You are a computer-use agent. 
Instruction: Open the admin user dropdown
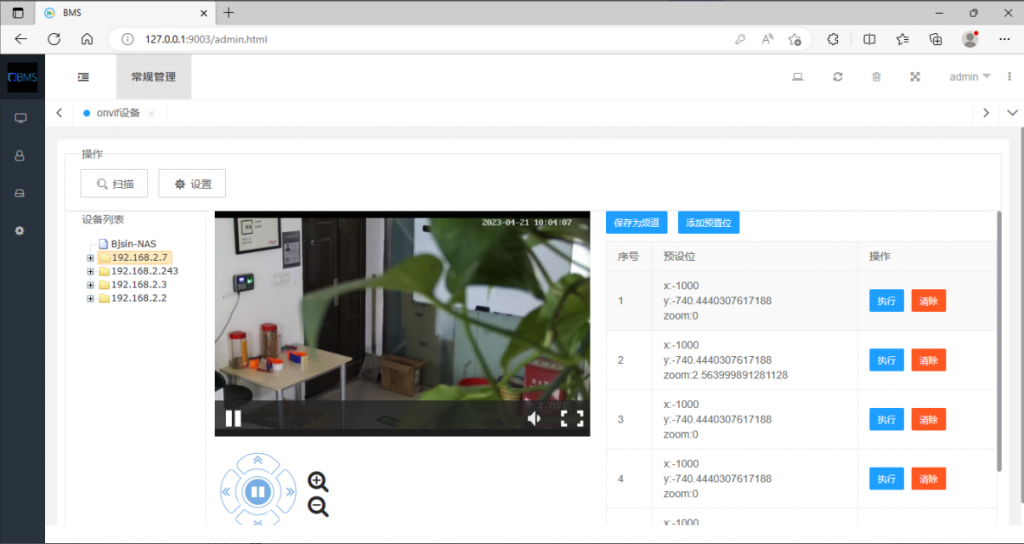pos(970,77)
